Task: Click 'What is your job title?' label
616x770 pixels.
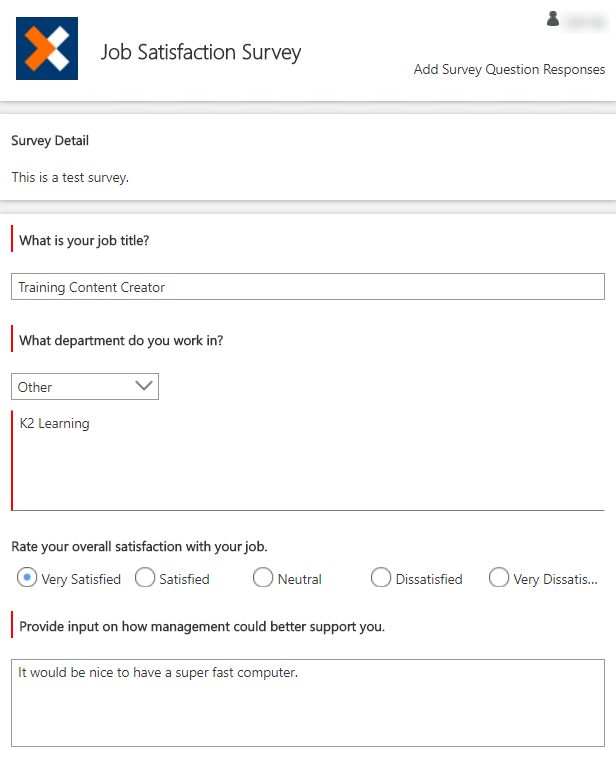Action: point(84,241)
